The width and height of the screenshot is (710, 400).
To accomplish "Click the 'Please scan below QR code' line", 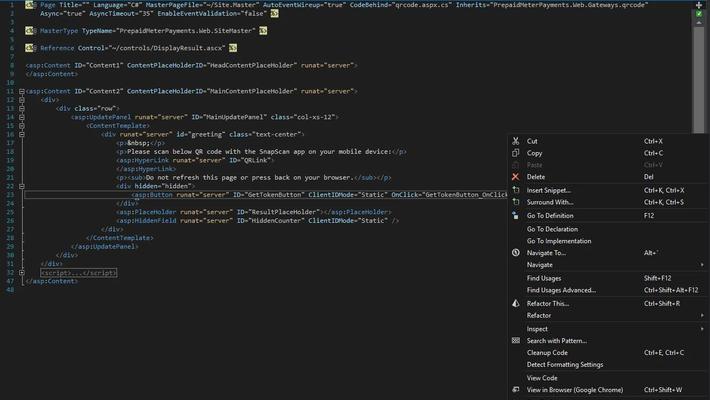I will [x=261, y=152].
